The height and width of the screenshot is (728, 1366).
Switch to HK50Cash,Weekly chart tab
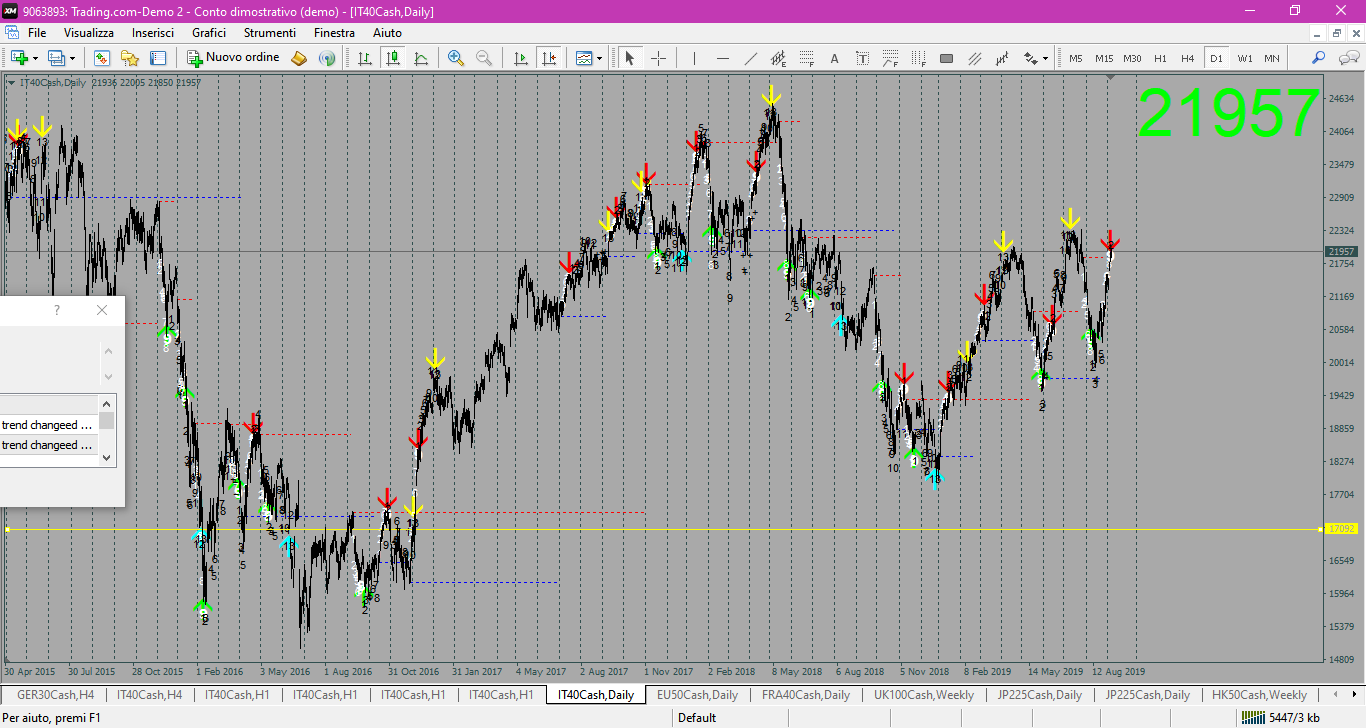(x=1259, y=695)
